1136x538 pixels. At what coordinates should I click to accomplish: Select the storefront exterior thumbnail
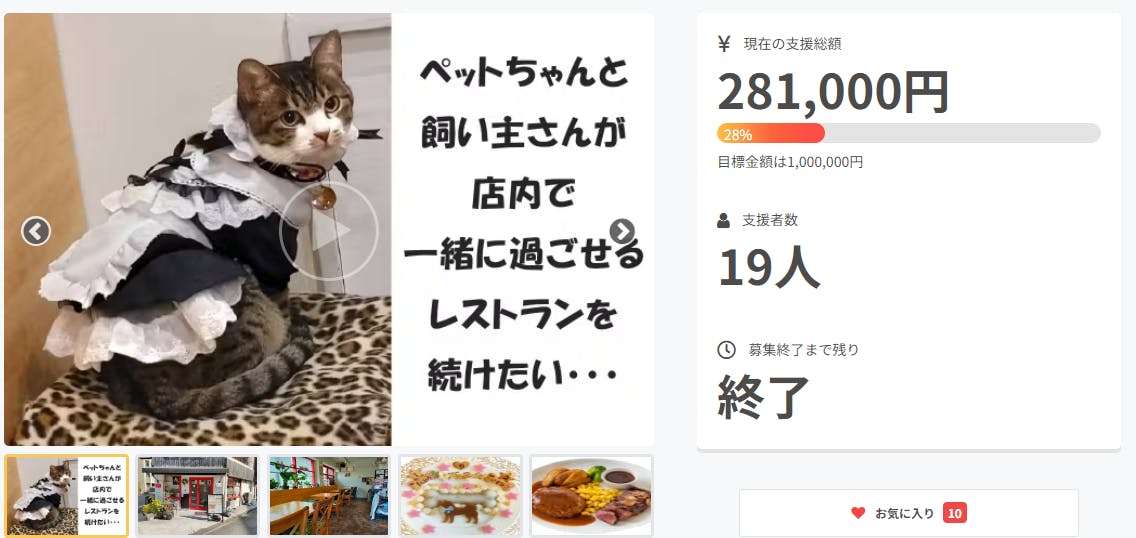(x=197, y=495)
